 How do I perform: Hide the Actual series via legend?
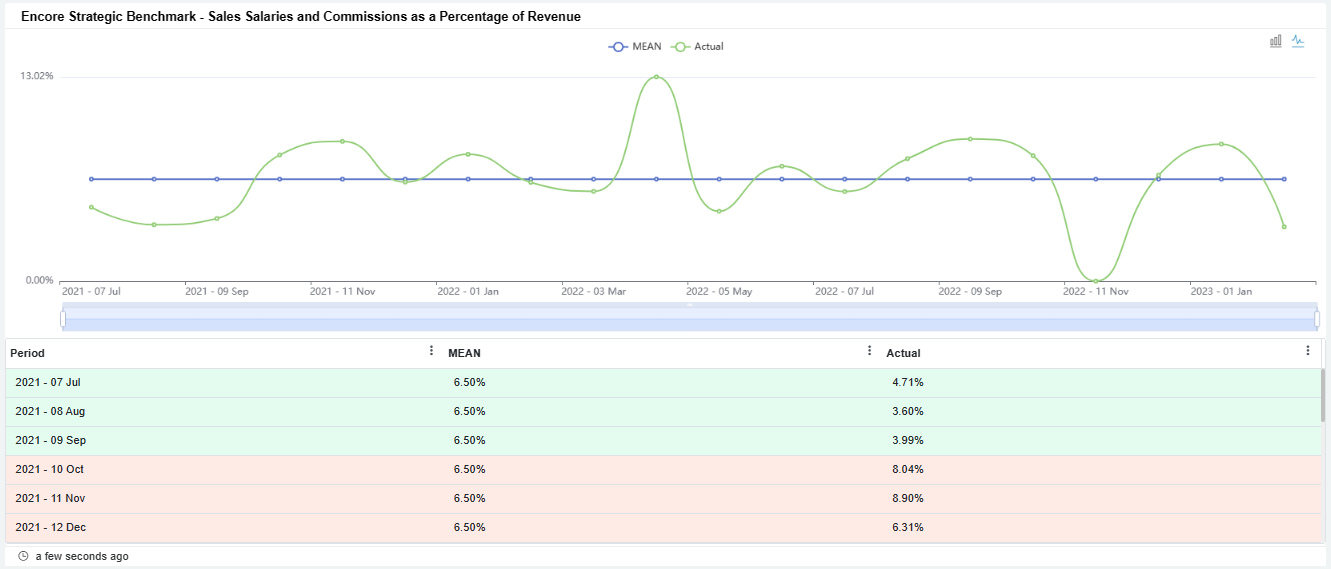click(698, 47)
